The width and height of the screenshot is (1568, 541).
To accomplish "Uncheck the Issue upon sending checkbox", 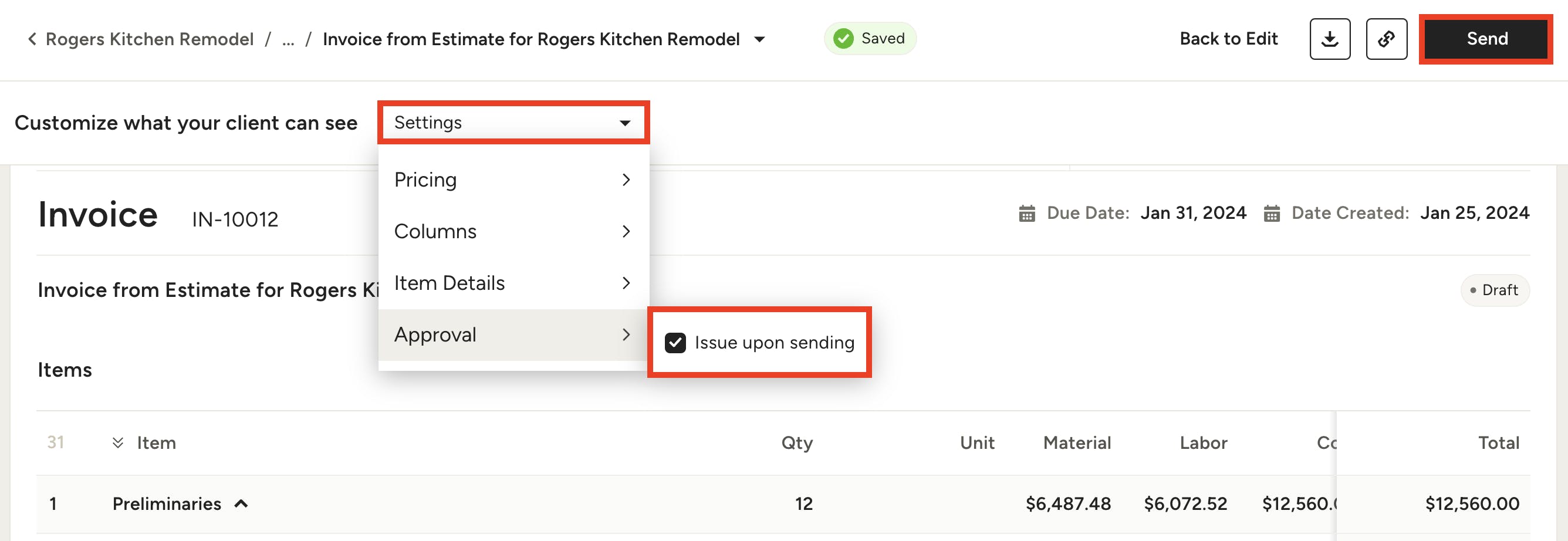I will pos(674,342).
